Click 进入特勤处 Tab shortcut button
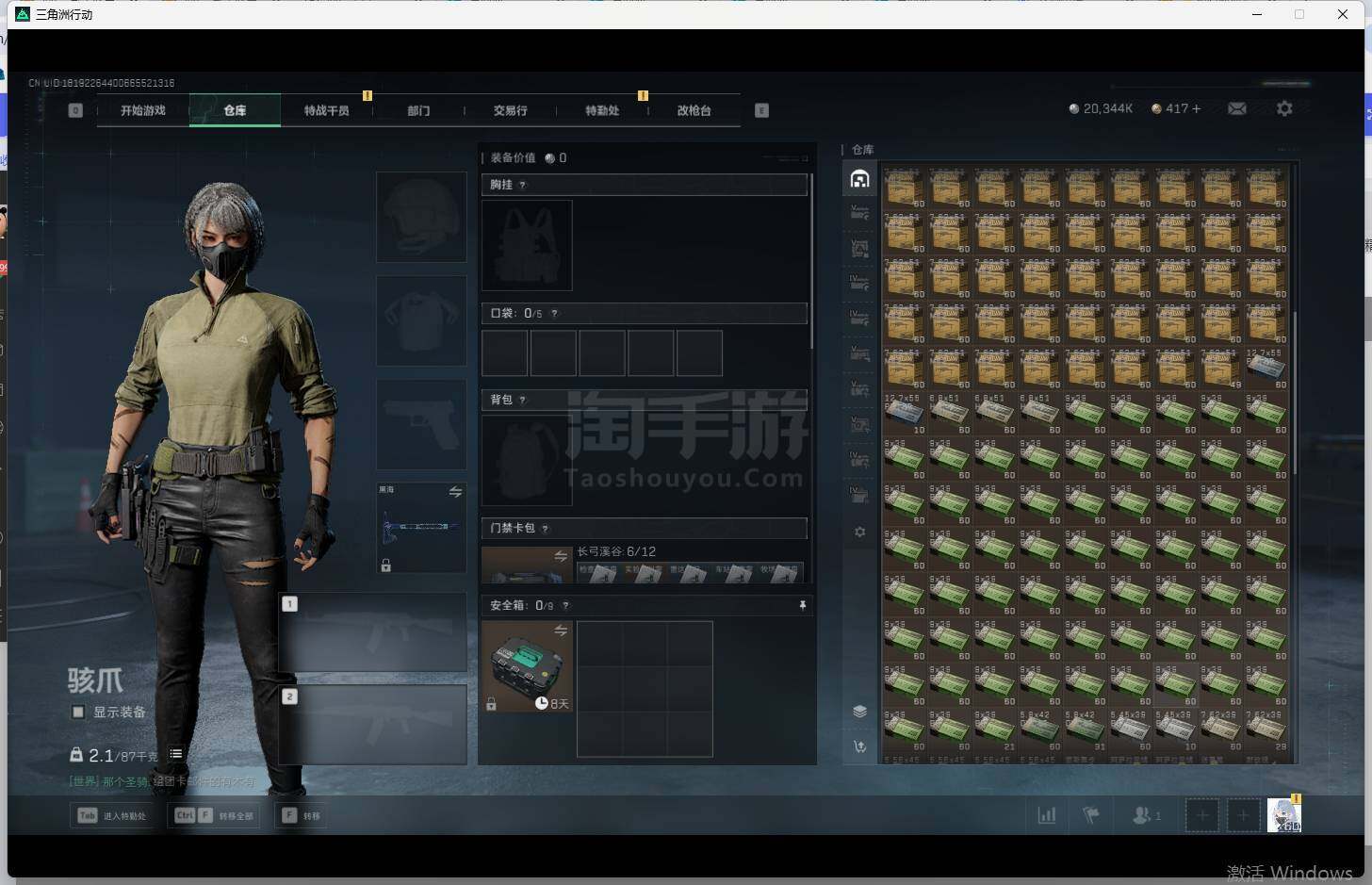Screen dimensions: 1372x885 113,815
